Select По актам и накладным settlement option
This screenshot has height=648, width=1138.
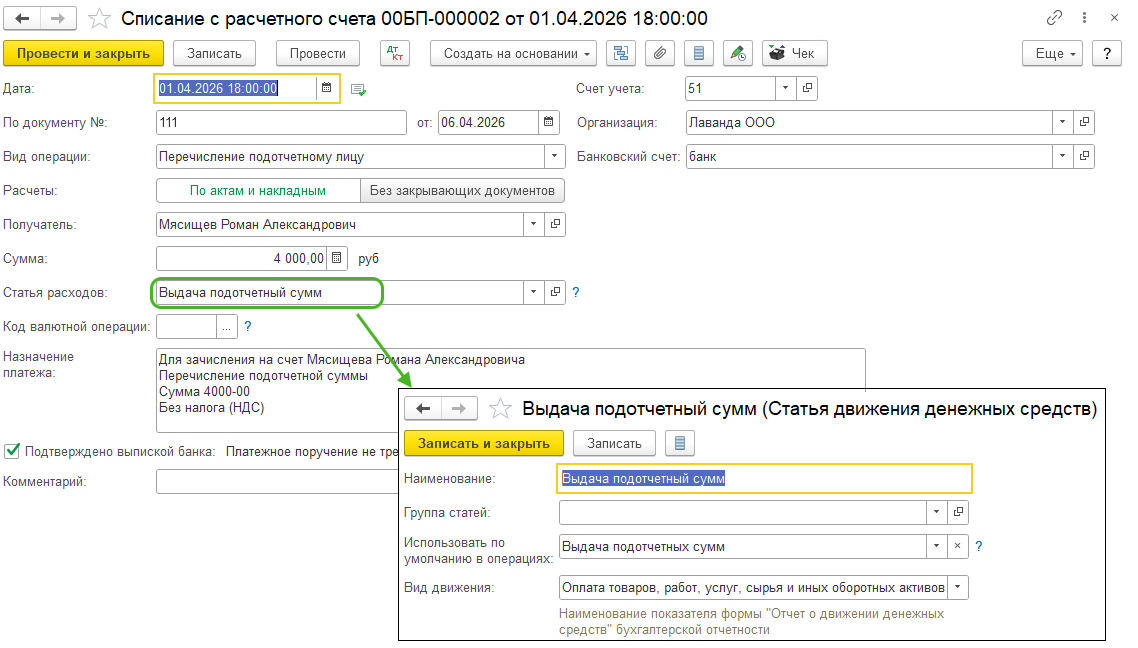(x=258, y=191)
